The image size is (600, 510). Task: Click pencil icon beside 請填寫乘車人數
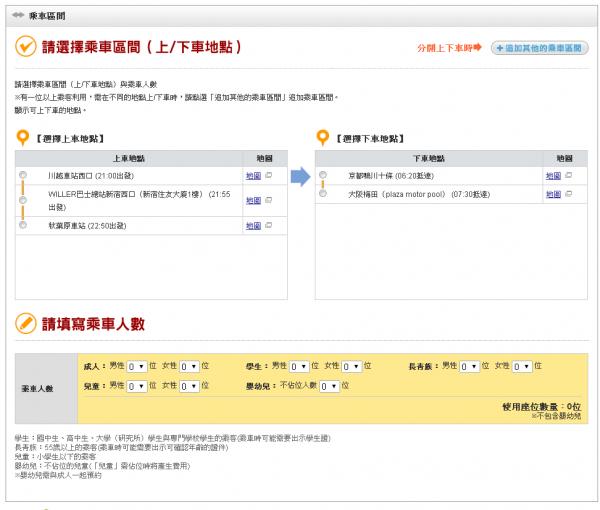click(26, 323)
